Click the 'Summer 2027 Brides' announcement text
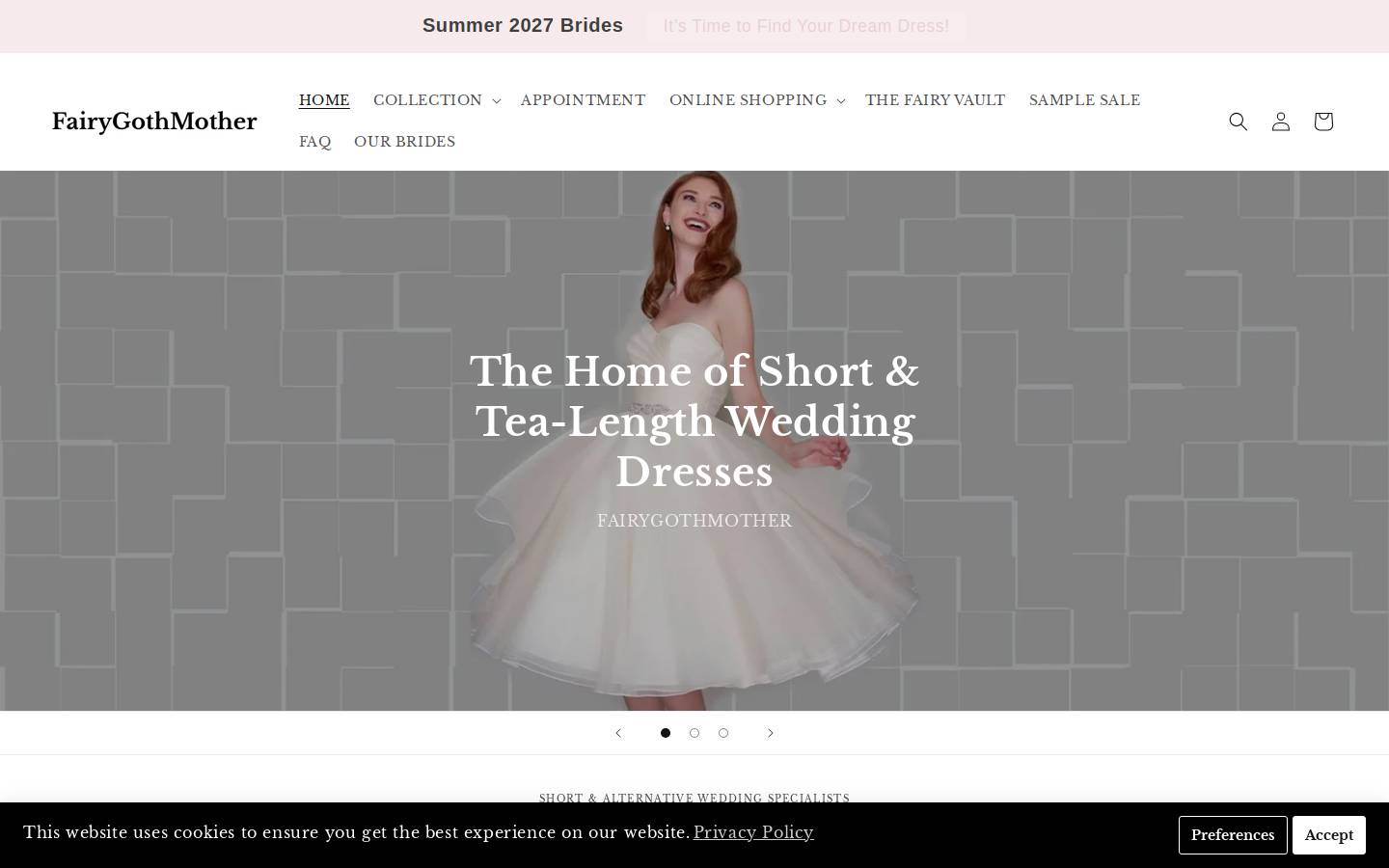This screenshot has width=1389, height=868. tap(523, 26)
